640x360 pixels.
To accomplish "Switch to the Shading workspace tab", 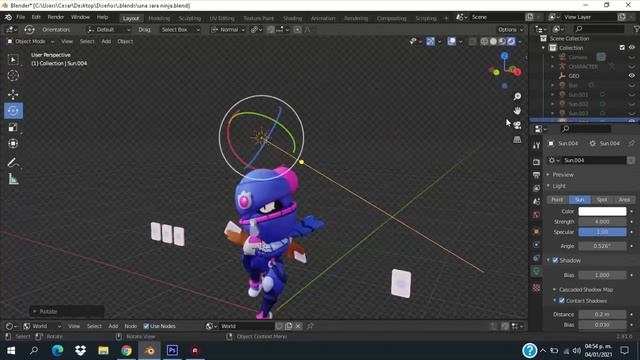I will [293, 18].
